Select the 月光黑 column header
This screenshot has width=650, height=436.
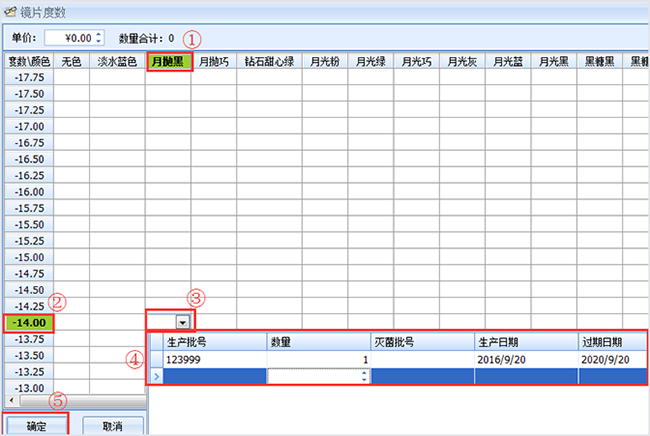point(554,62)
